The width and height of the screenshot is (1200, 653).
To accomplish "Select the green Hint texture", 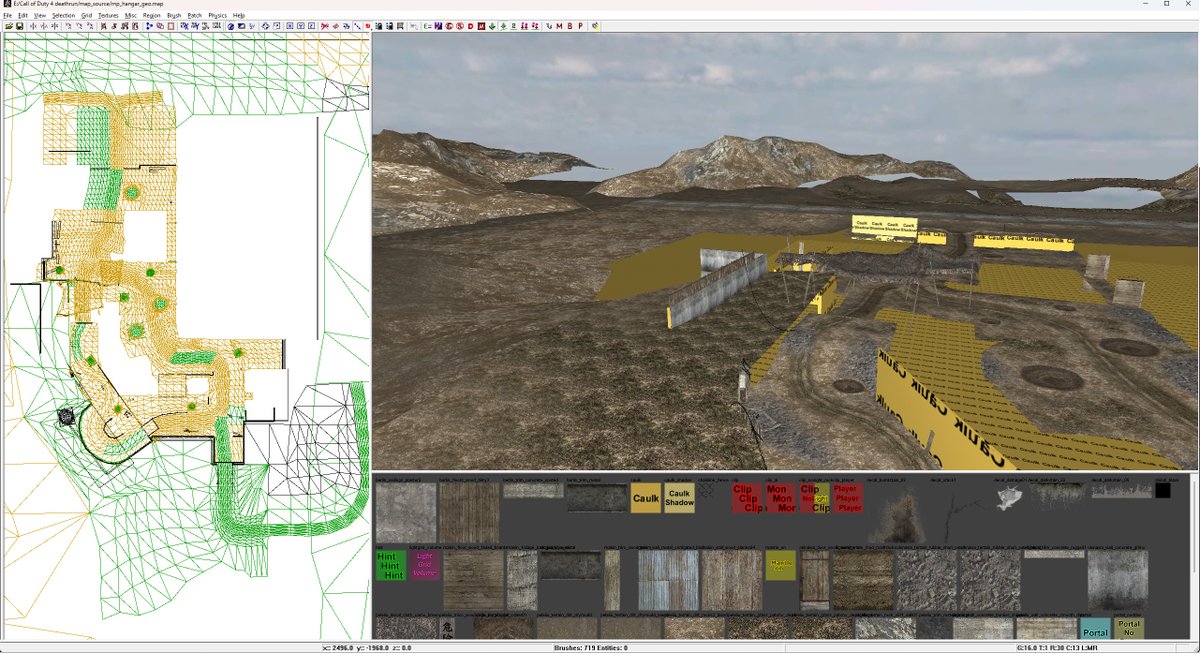I will (x=392, y=566).
